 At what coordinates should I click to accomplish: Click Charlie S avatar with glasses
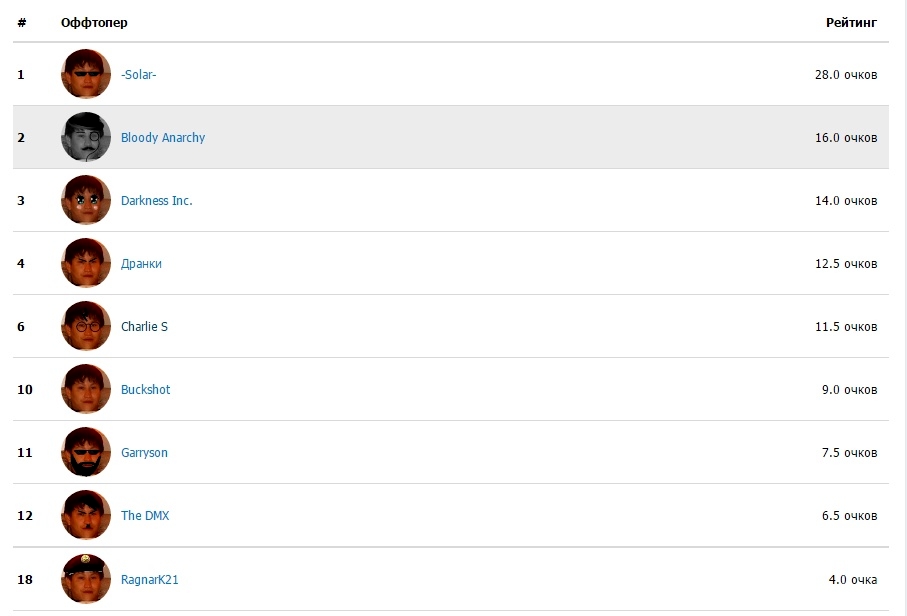(86, 326)
